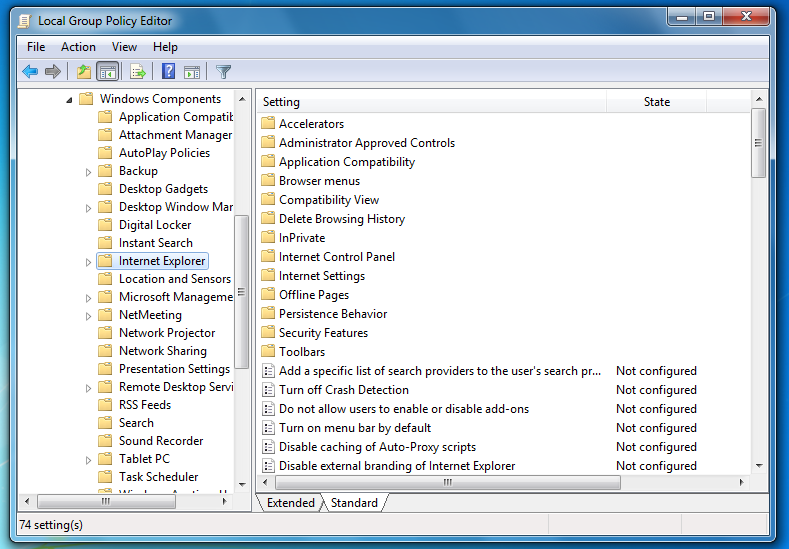Select Network Projector in the tree

167,333
